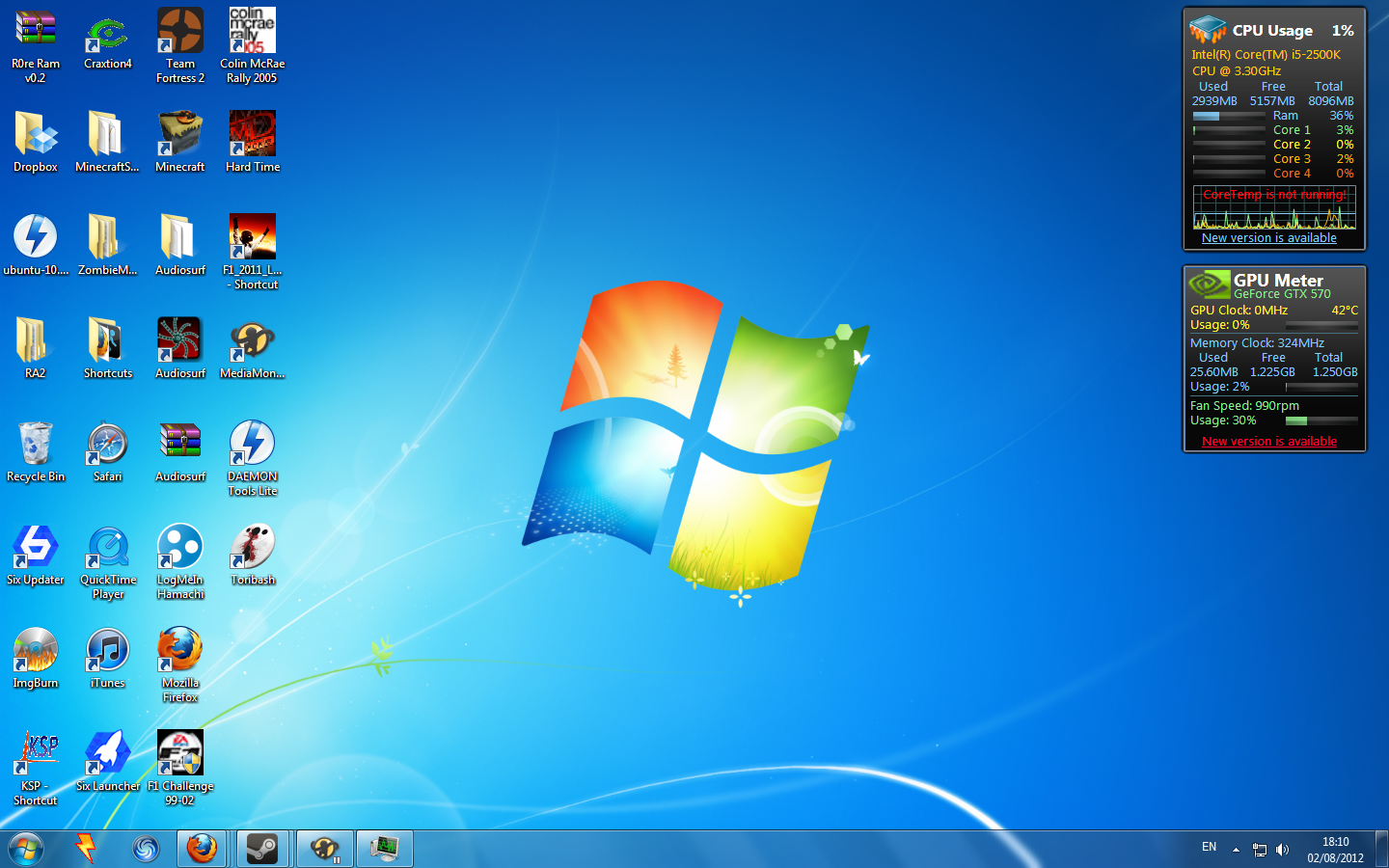Open the Windows Start menu orb
Viewport: 1389px width, 868px height.
coord(26,849)
